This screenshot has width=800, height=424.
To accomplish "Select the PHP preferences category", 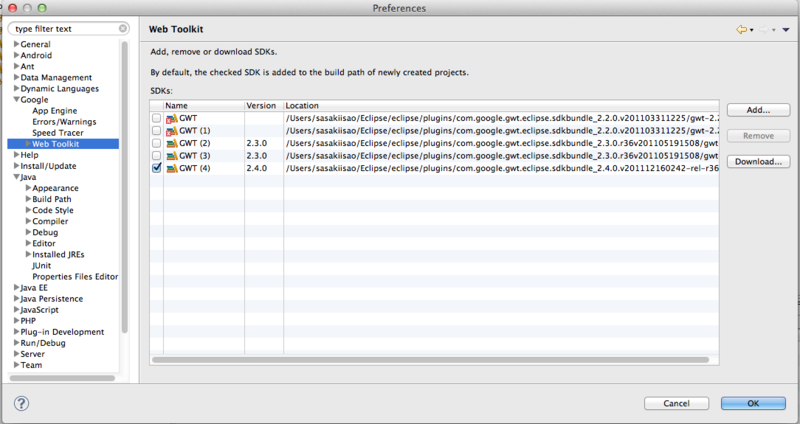I will (x=28, y=321).
